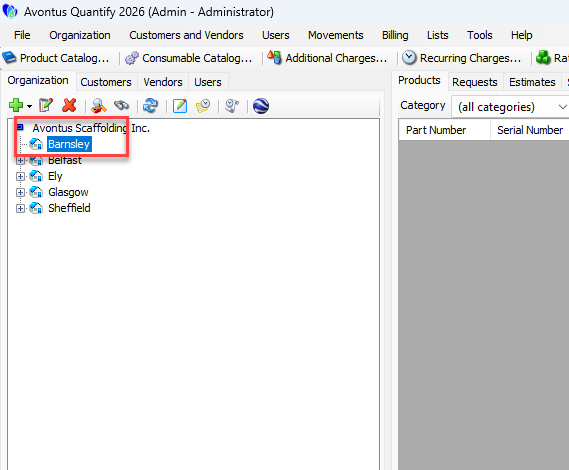Switch to the Products tab
Viewport: 569px width, 470px height.
point(419,80)
